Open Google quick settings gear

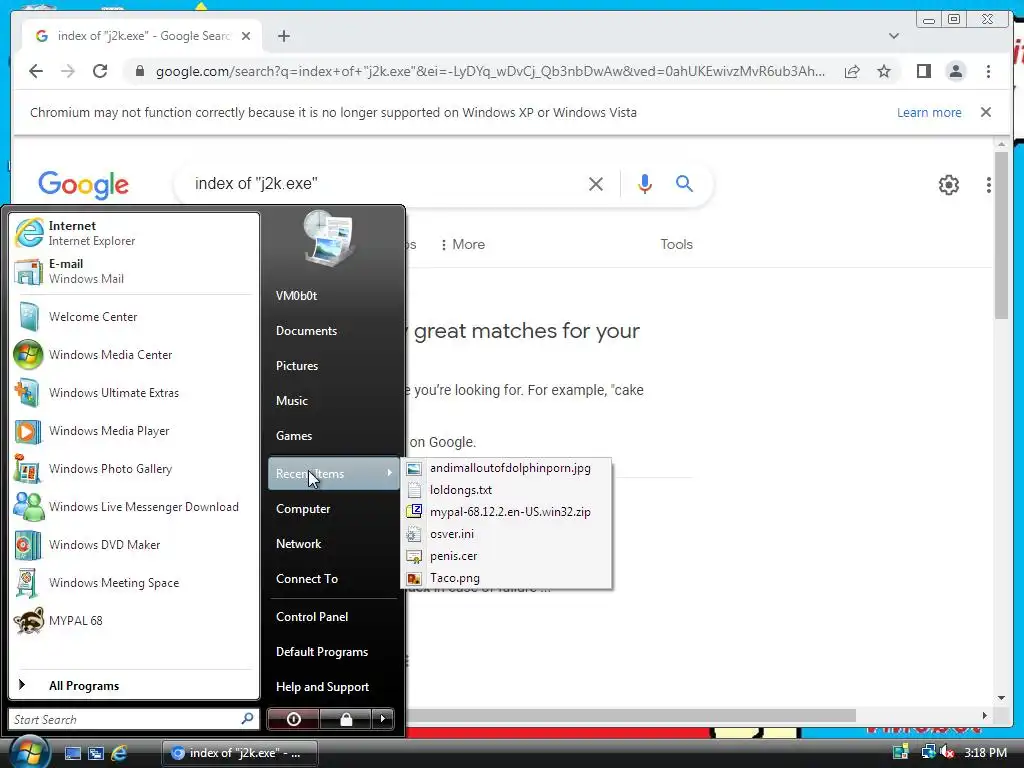[949, 185]
